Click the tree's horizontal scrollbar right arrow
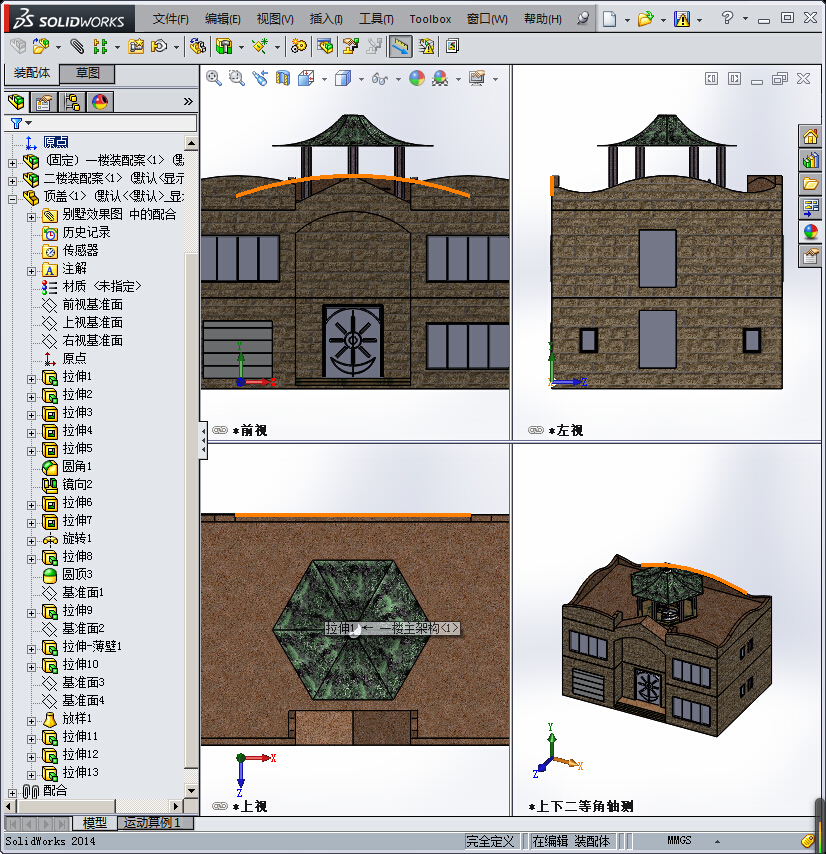 [x=175, y=806]
